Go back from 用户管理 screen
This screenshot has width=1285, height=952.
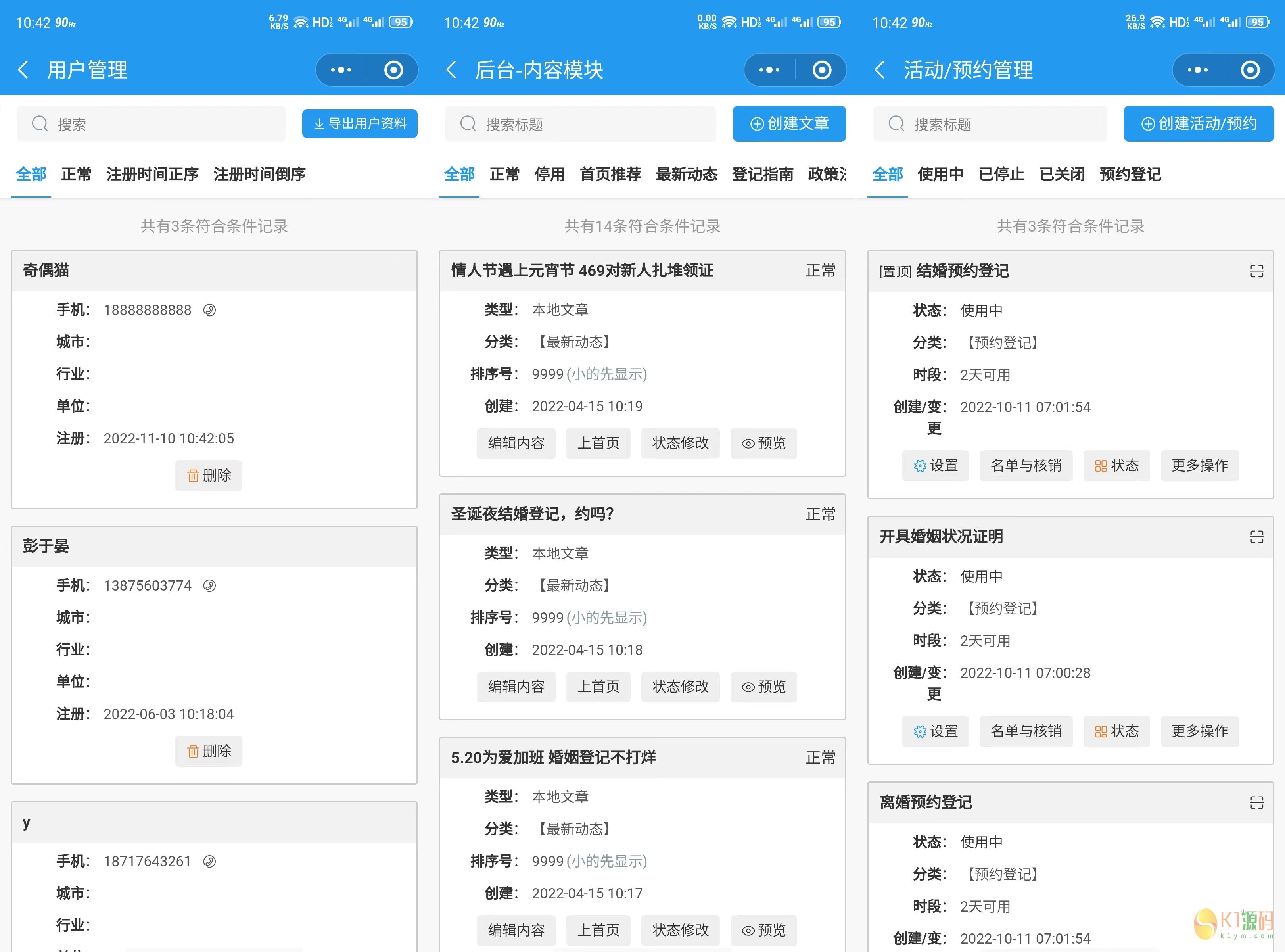[x=23, y=70]
